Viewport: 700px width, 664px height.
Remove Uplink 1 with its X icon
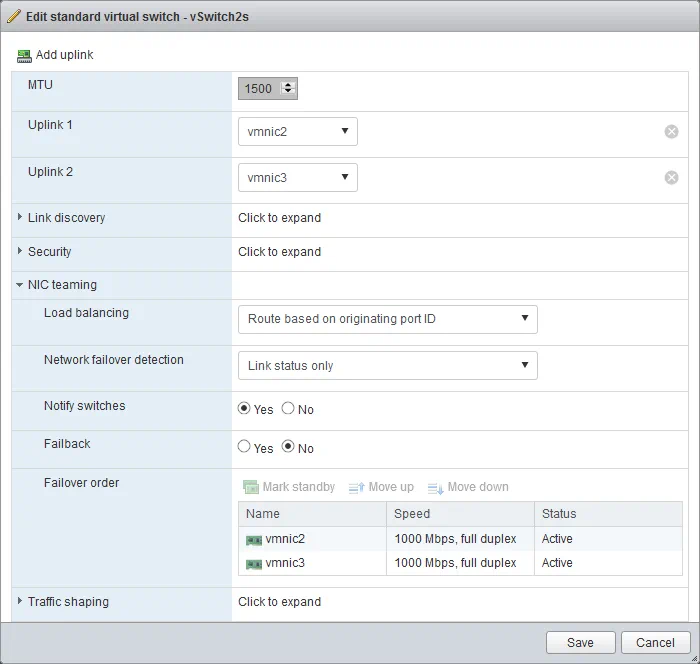click(671, 131)
